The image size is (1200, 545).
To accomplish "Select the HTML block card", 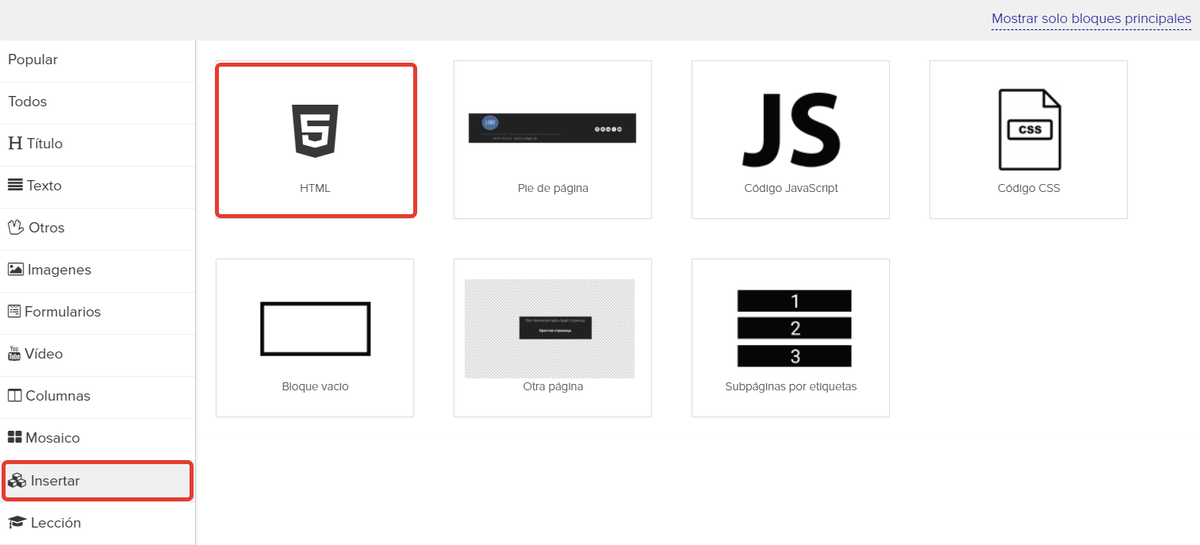I will (x=315, y=140).
